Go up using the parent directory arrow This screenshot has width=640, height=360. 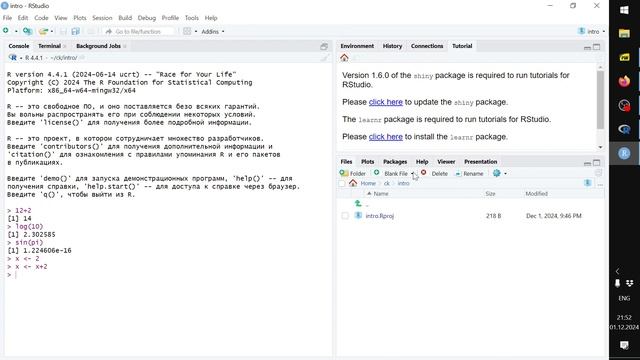[x=359, y=203]
